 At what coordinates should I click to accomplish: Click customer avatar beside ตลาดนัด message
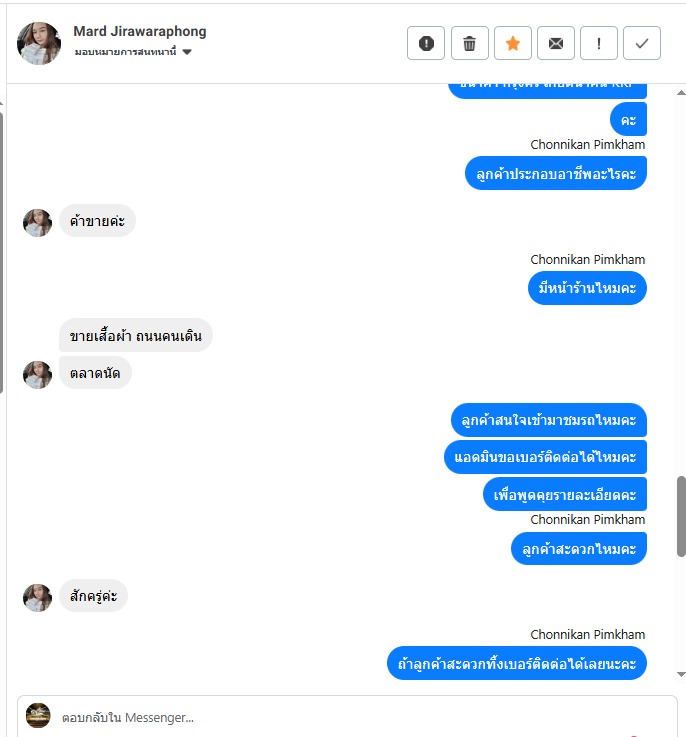[38, 375]
